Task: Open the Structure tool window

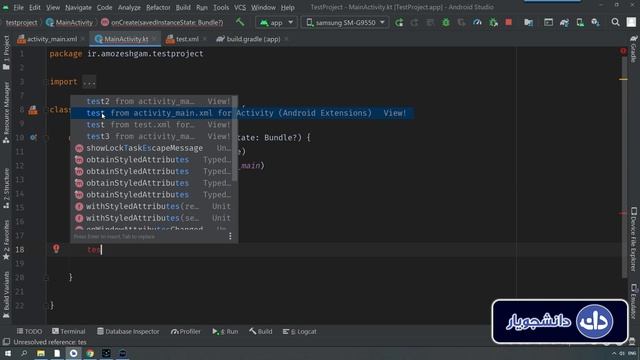Action: click(6, 189)
